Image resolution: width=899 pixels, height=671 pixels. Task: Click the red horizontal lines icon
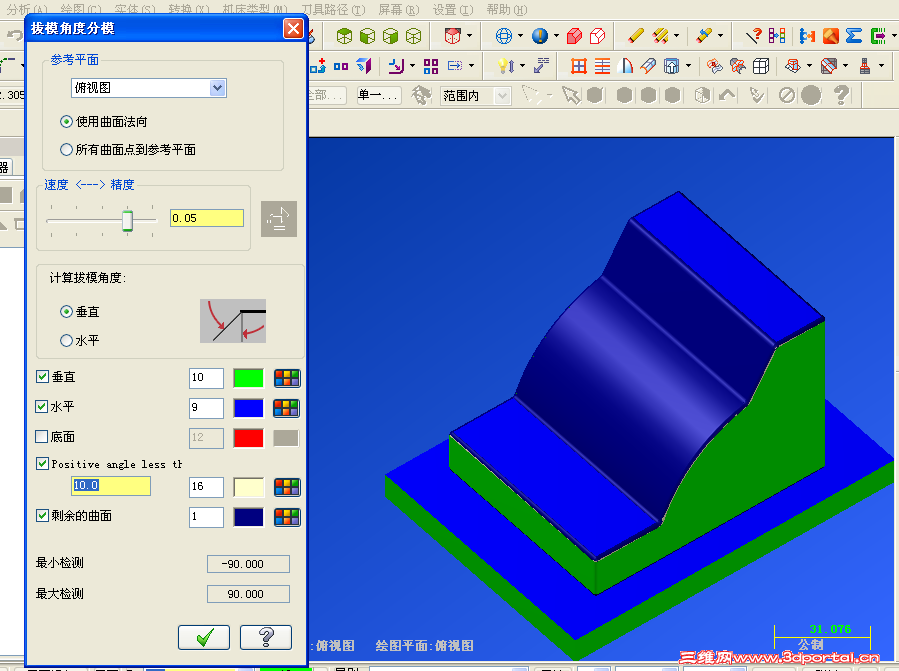[x=602, y=67]
